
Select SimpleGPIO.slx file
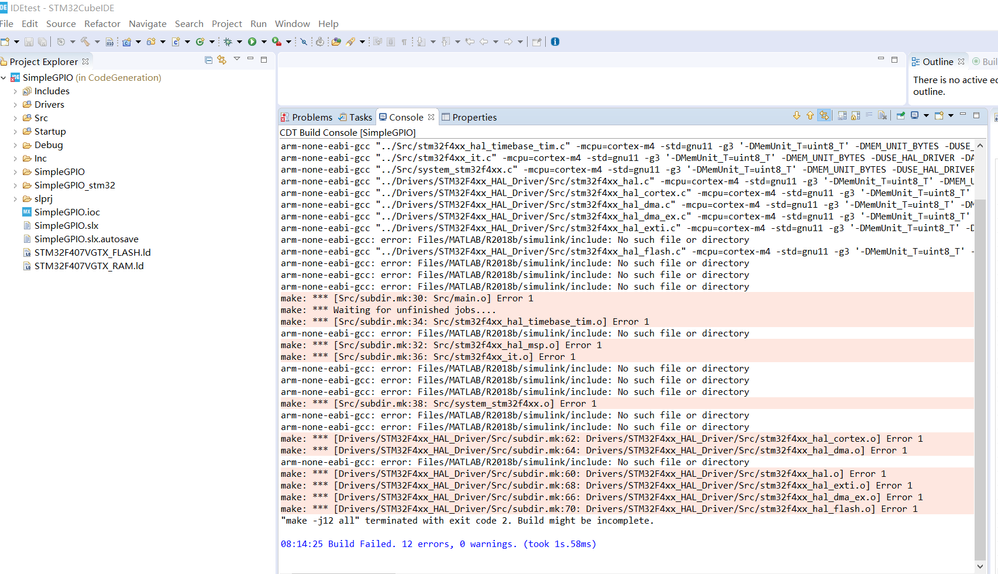click(x=66, y=225)
